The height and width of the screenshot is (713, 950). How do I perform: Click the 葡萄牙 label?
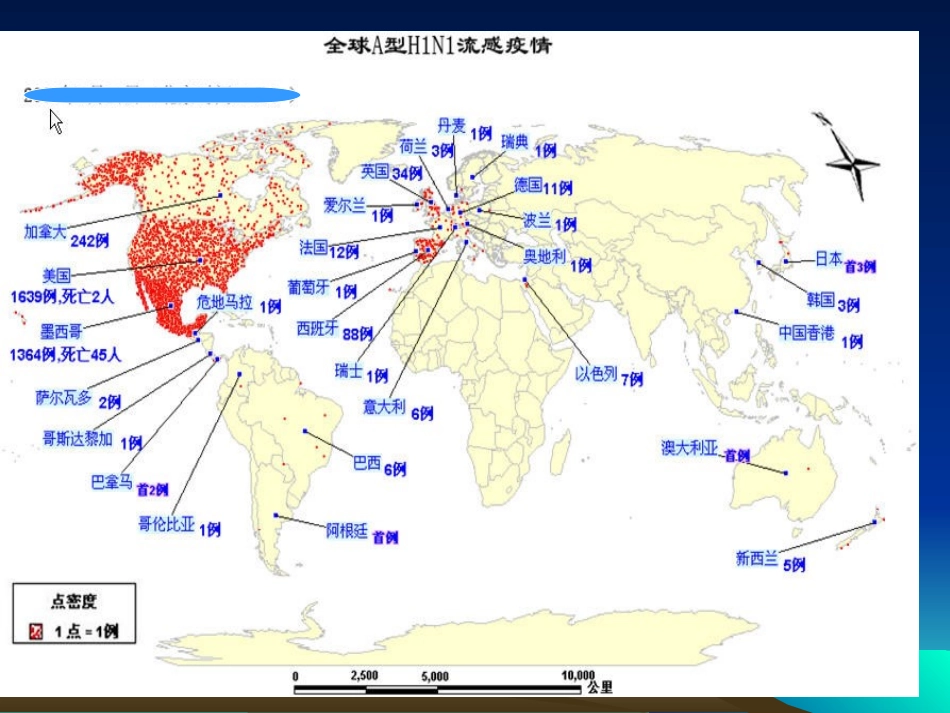pos(308,287)
